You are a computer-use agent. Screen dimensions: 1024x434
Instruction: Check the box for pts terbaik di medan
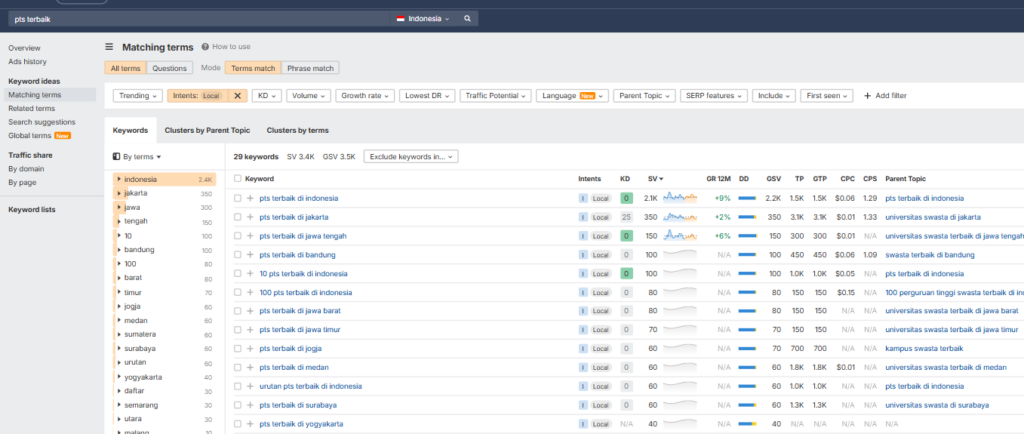(238, 368)
